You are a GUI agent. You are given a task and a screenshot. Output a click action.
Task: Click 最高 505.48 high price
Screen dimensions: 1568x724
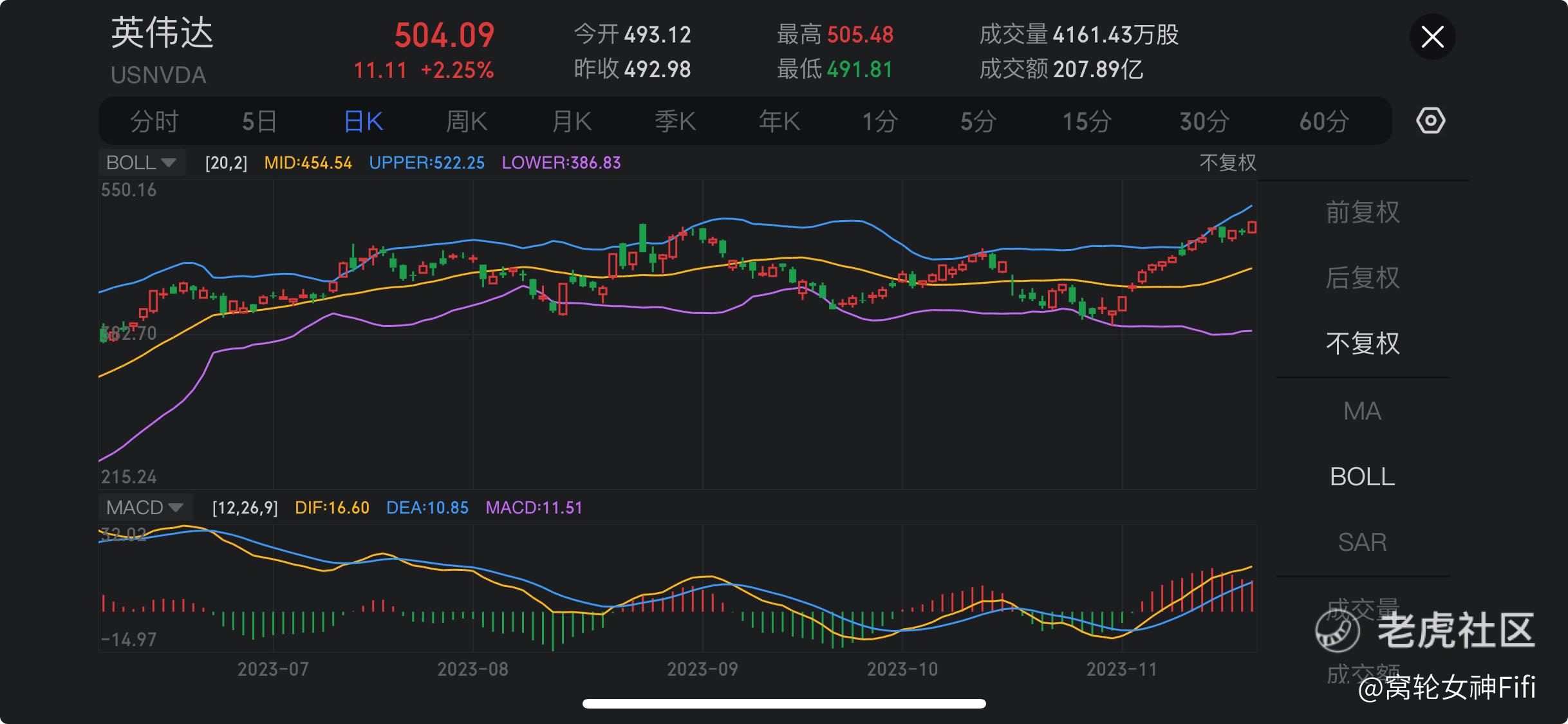[835, 34]
